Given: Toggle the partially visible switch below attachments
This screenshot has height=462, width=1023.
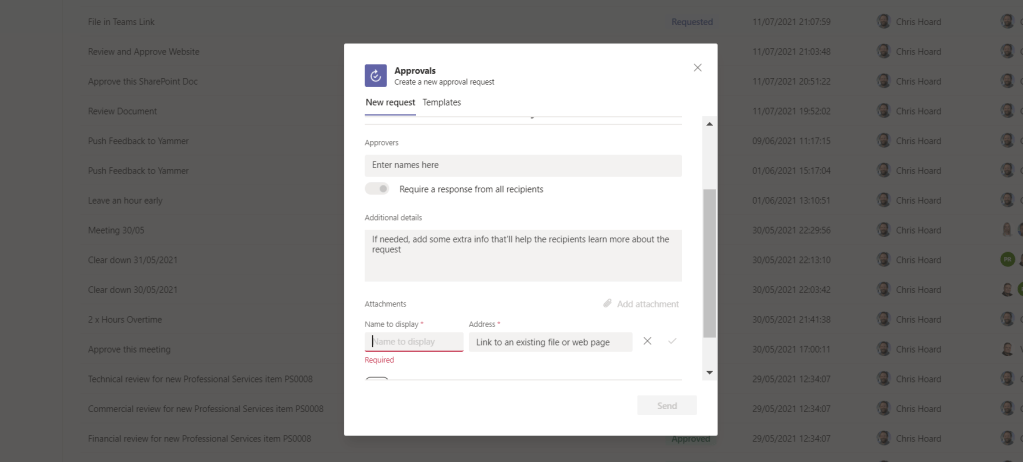Looking at the screenshot, I should coord(378,379).
